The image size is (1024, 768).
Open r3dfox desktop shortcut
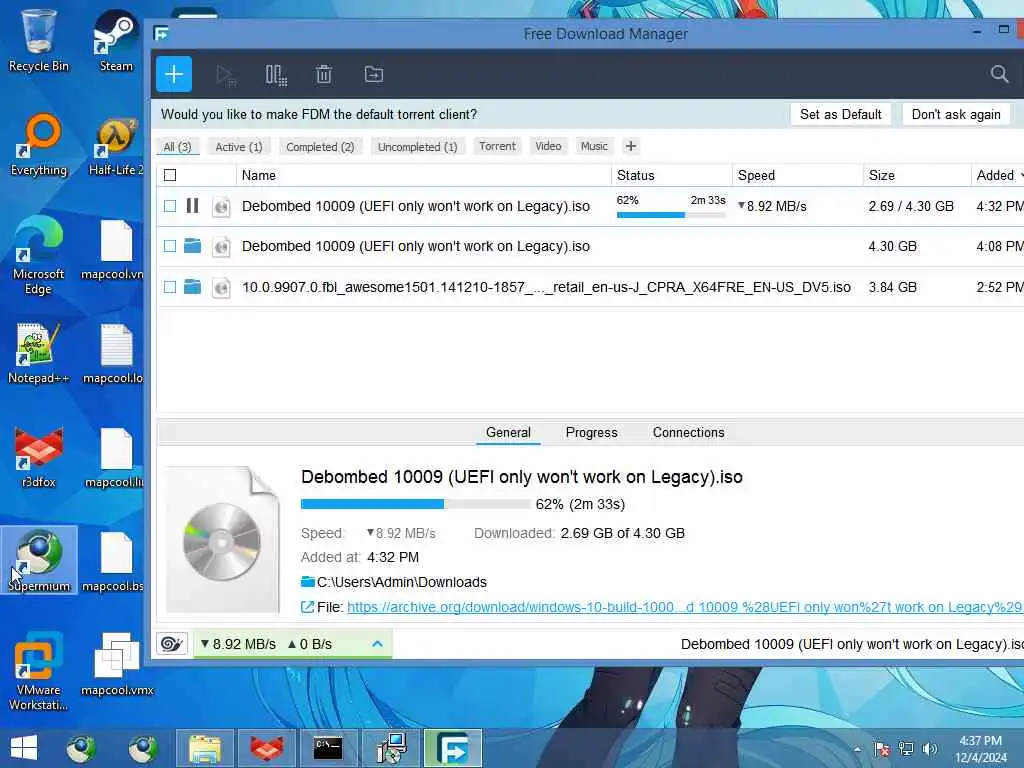[39, 457]
